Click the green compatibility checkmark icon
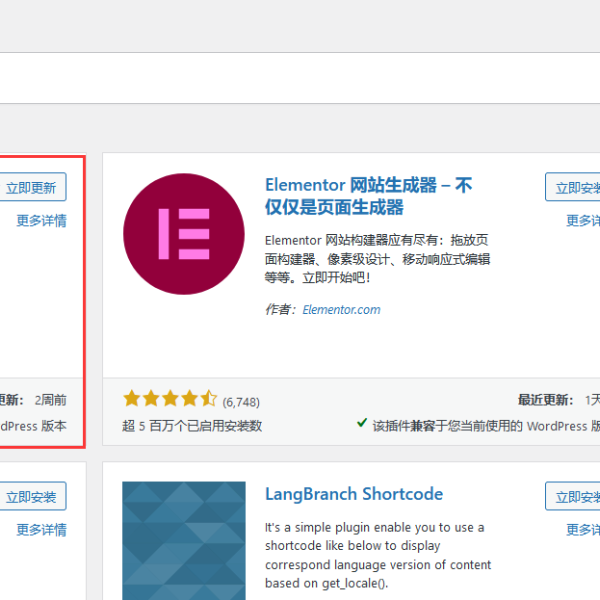The image size is (600, 600). (362, 423)
